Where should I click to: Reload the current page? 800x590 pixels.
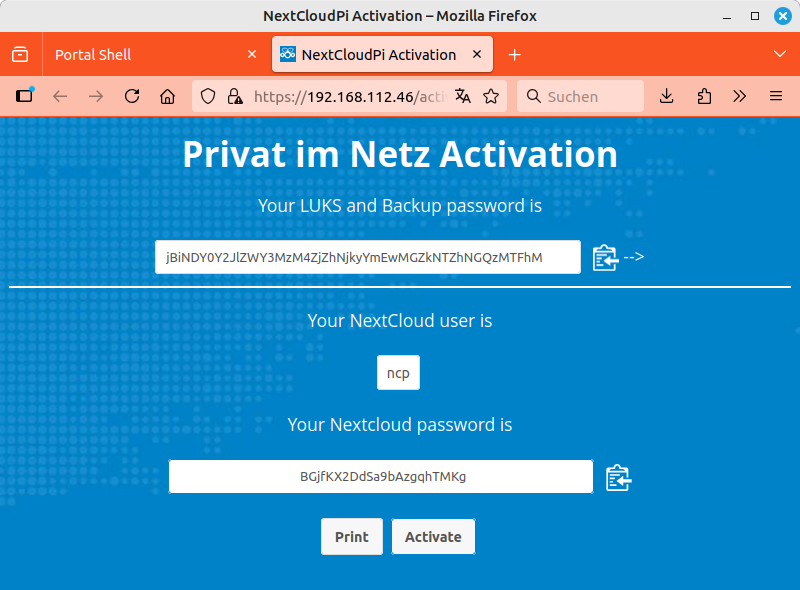click(x=131, y=96)
